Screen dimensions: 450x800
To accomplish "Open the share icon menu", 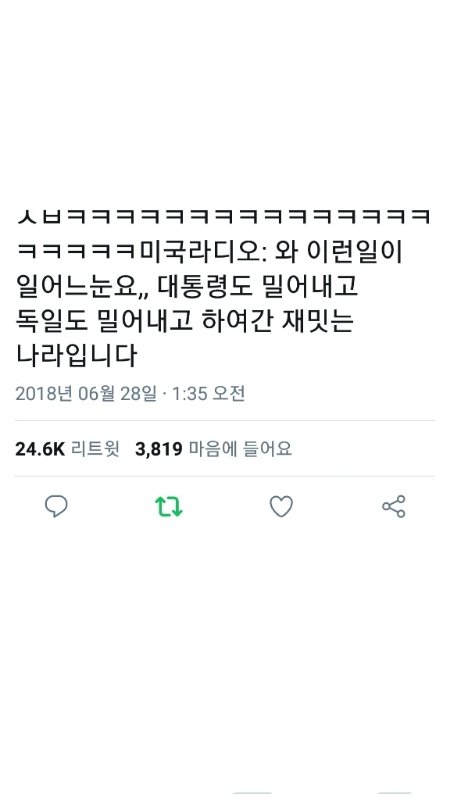I will [x=394, y=507].
